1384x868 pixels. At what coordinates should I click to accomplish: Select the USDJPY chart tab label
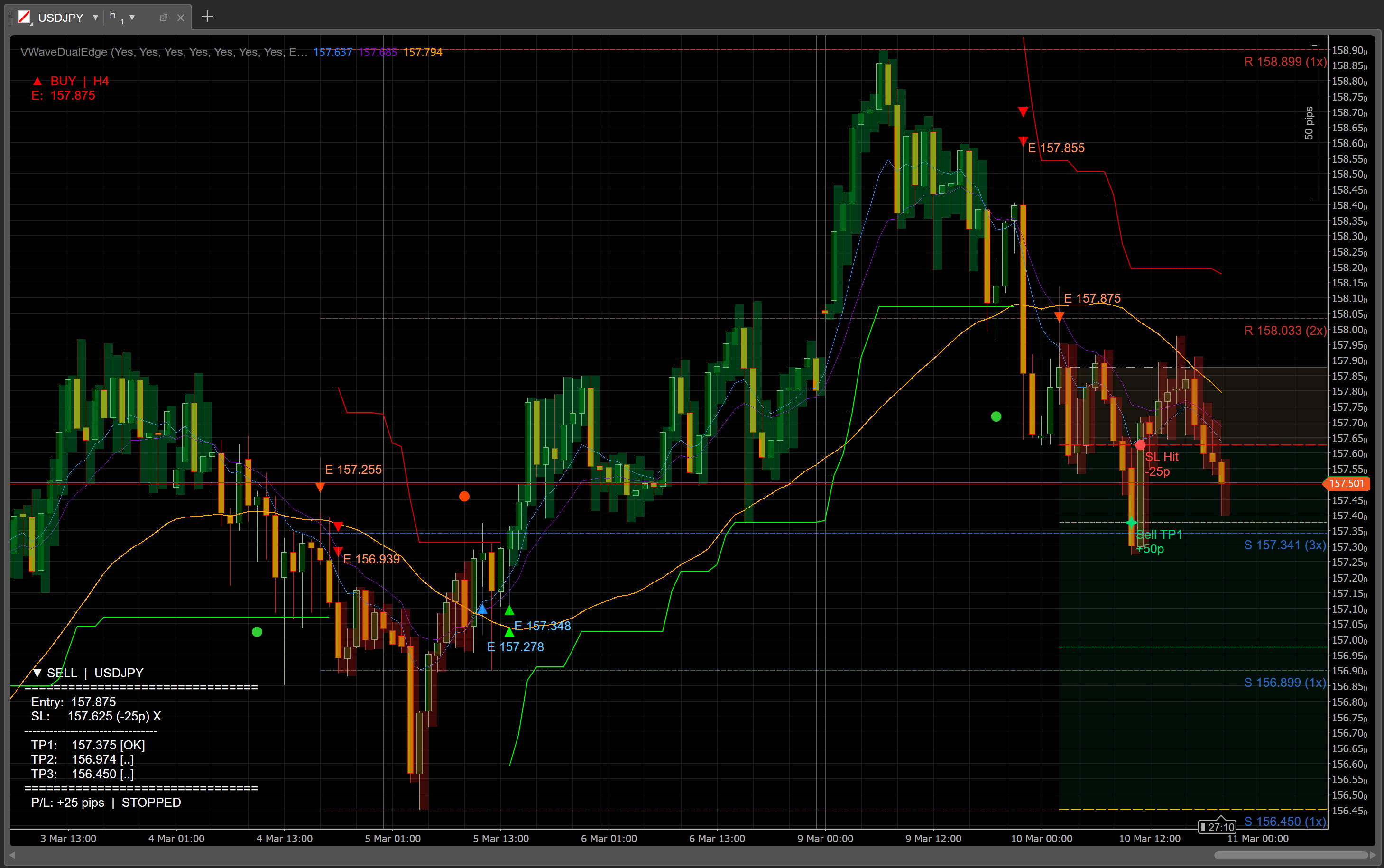(x=60, y=18)
